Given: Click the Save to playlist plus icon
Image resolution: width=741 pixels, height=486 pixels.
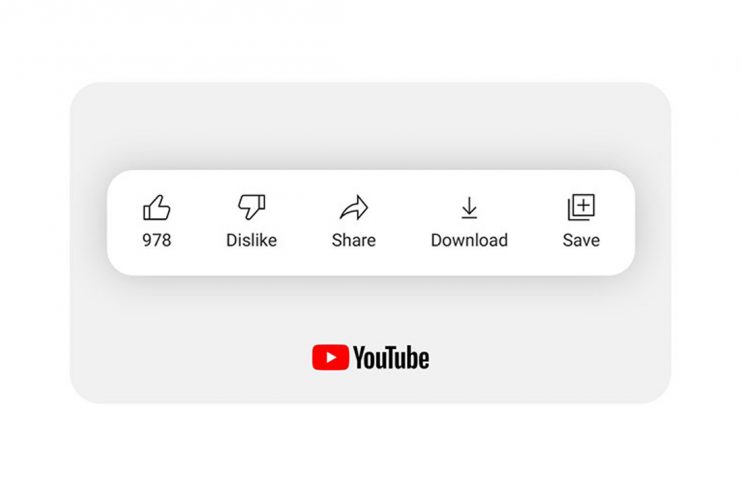Looking at the screenshot, I should (x=581, y=207).
